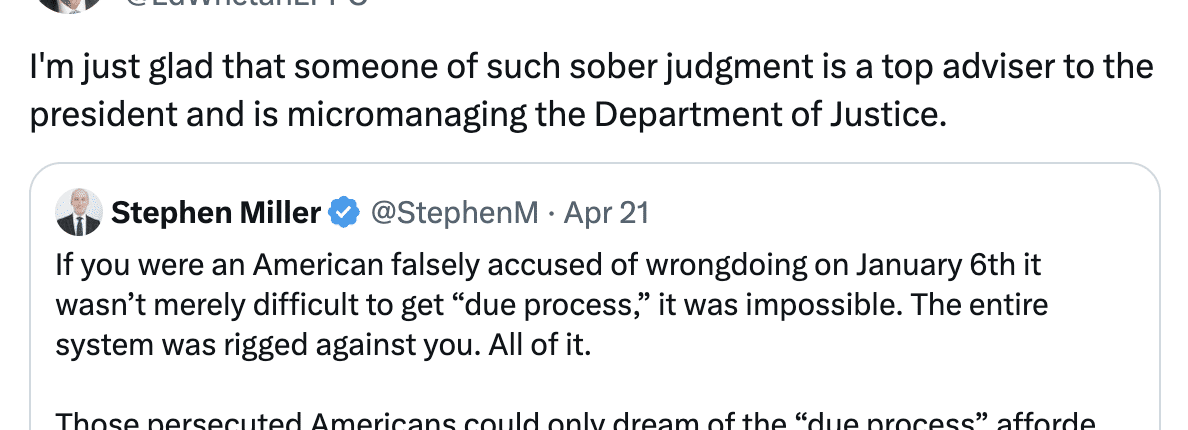Click the "wasn't merely difficult to get" line
This screenshot has width=1188, height=430.
(552, 305)
